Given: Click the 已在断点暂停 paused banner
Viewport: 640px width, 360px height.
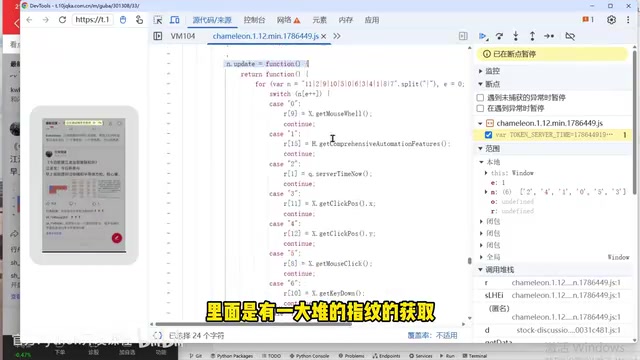Looking at the screenshot, I should [x=552, y=54].
